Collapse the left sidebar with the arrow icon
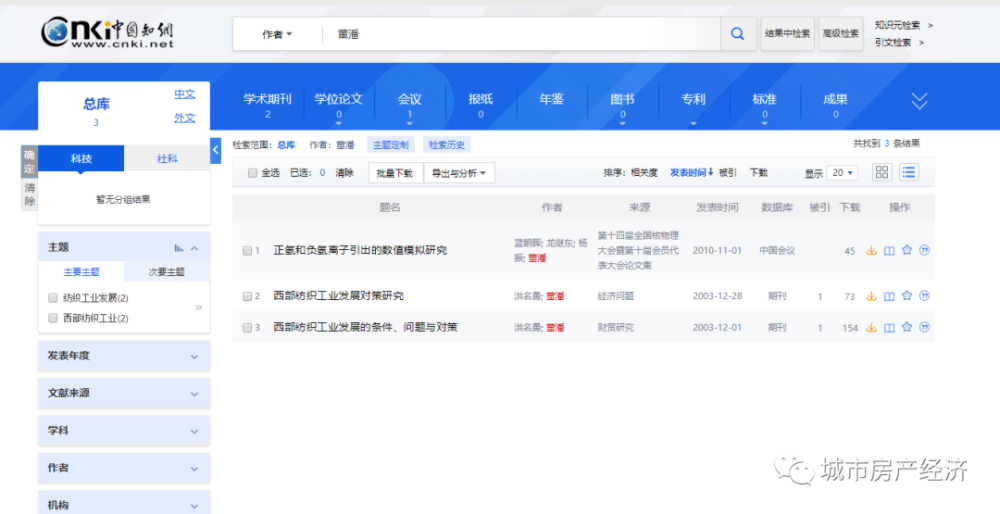 [216, 150]
